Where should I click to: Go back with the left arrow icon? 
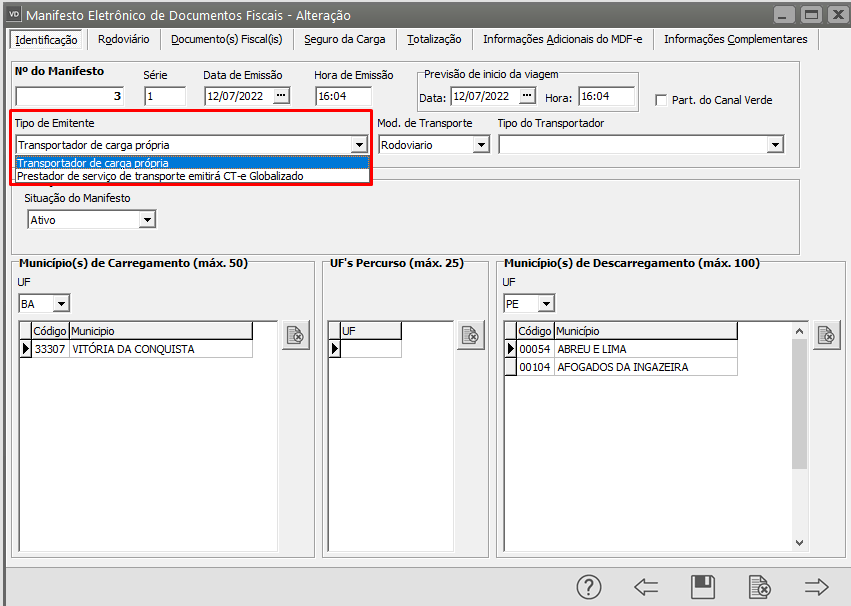point(646,587)
